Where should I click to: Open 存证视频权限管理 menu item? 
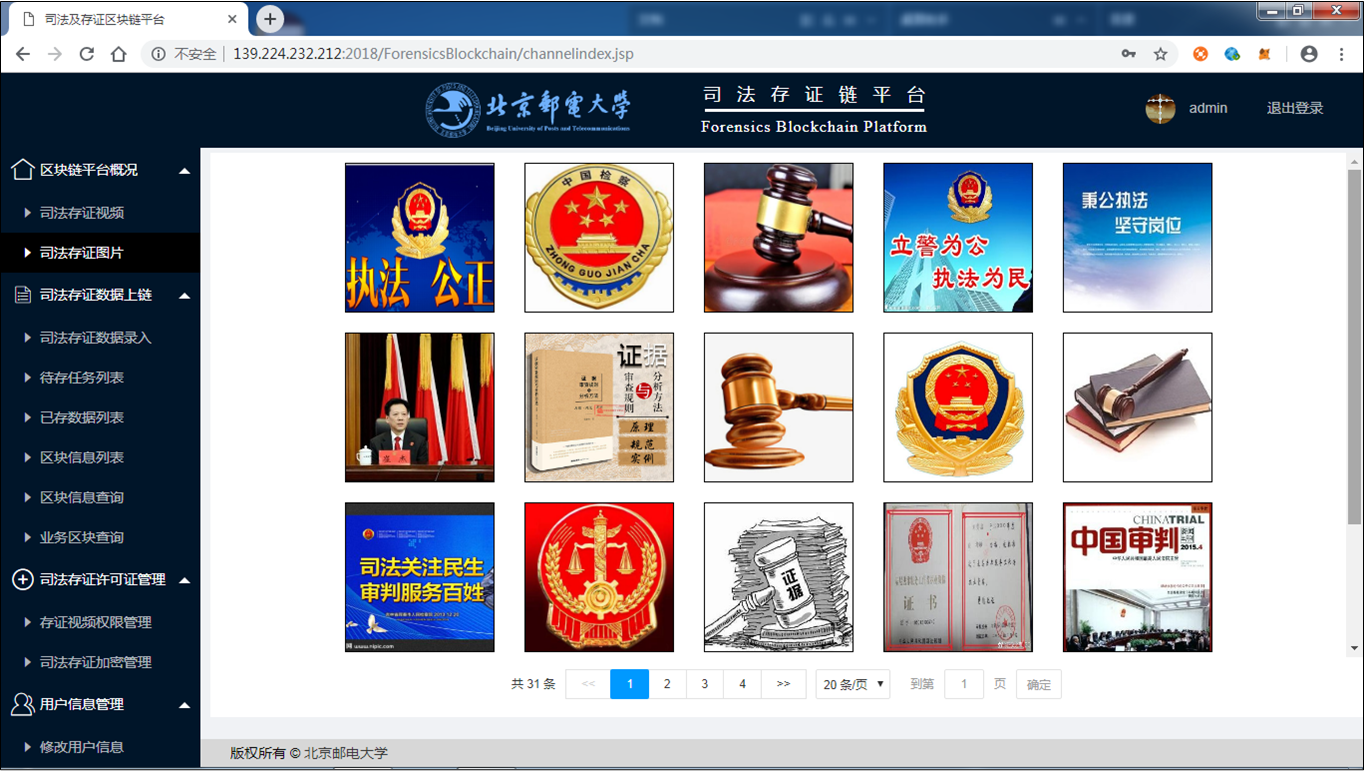click(96, 622)
